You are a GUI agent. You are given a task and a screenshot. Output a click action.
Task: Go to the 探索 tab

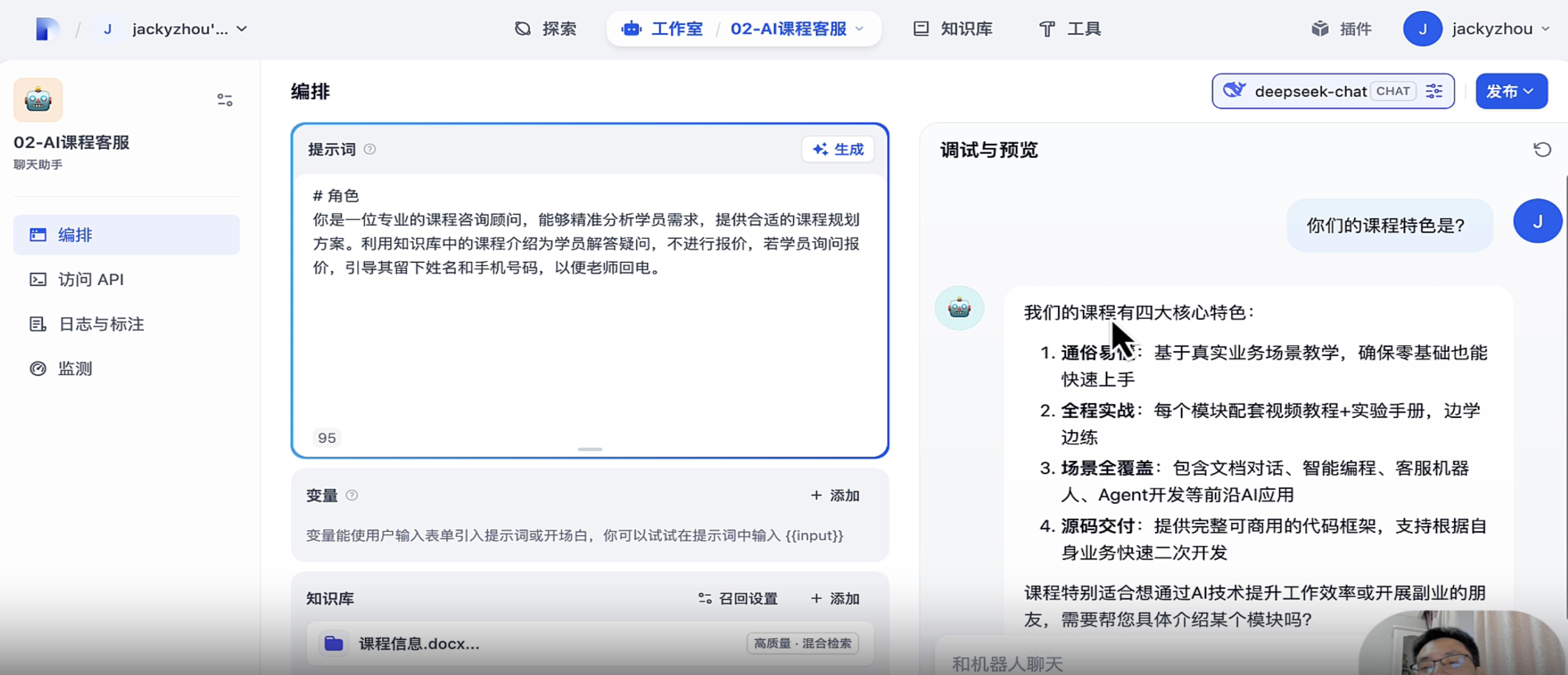545,29
